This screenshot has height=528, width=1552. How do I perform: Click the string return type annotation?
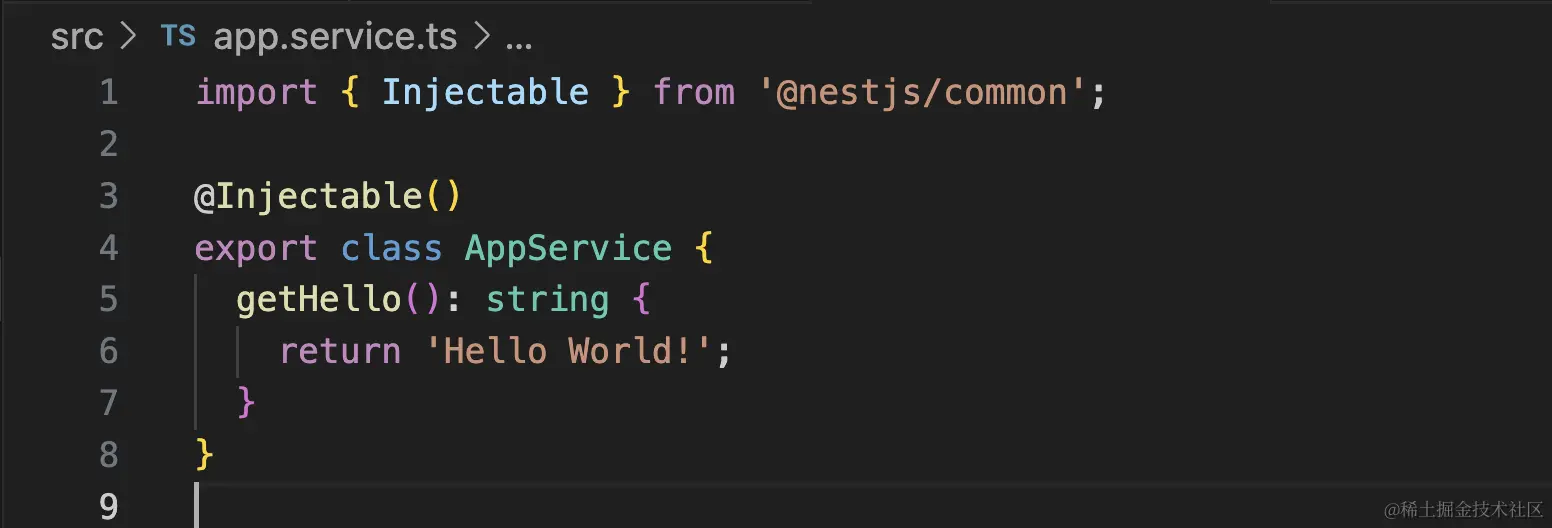(x=547, y=299)
